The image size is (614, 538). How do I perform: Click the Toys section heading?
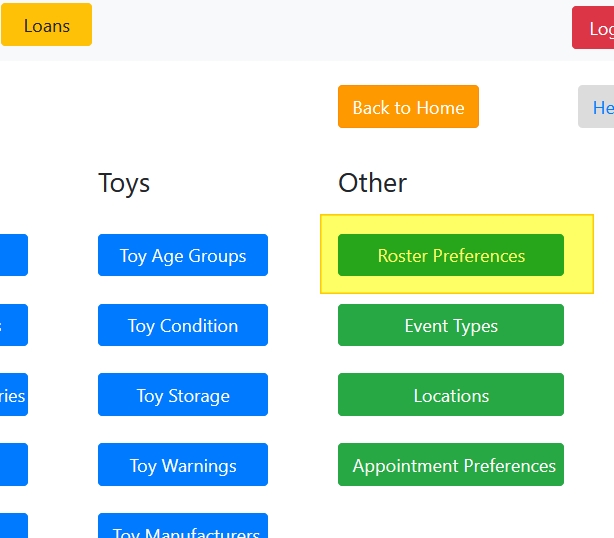[124, 183]
